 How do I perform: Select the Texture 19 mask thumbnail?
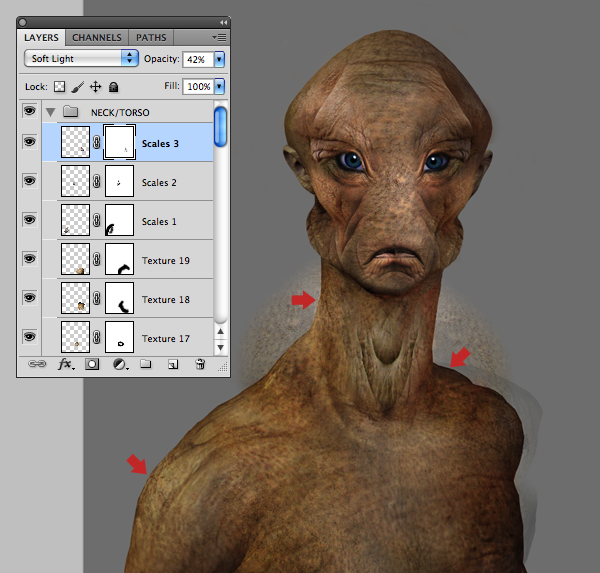[119, 259]
